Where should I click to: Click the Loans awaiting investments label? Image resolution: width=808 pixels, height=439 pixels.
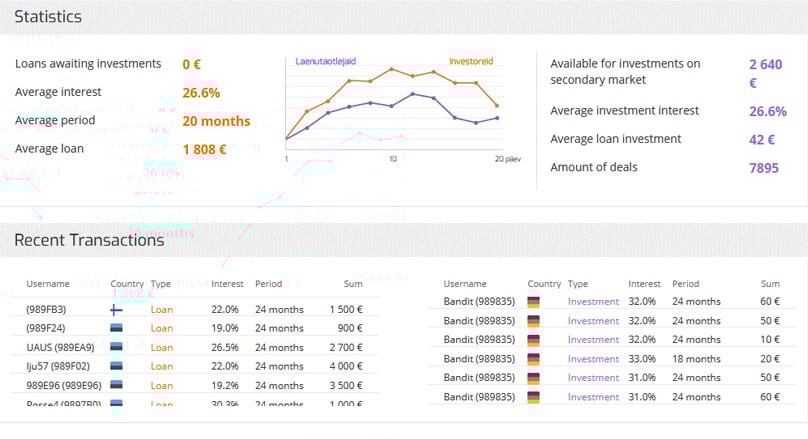click(88, 63)
